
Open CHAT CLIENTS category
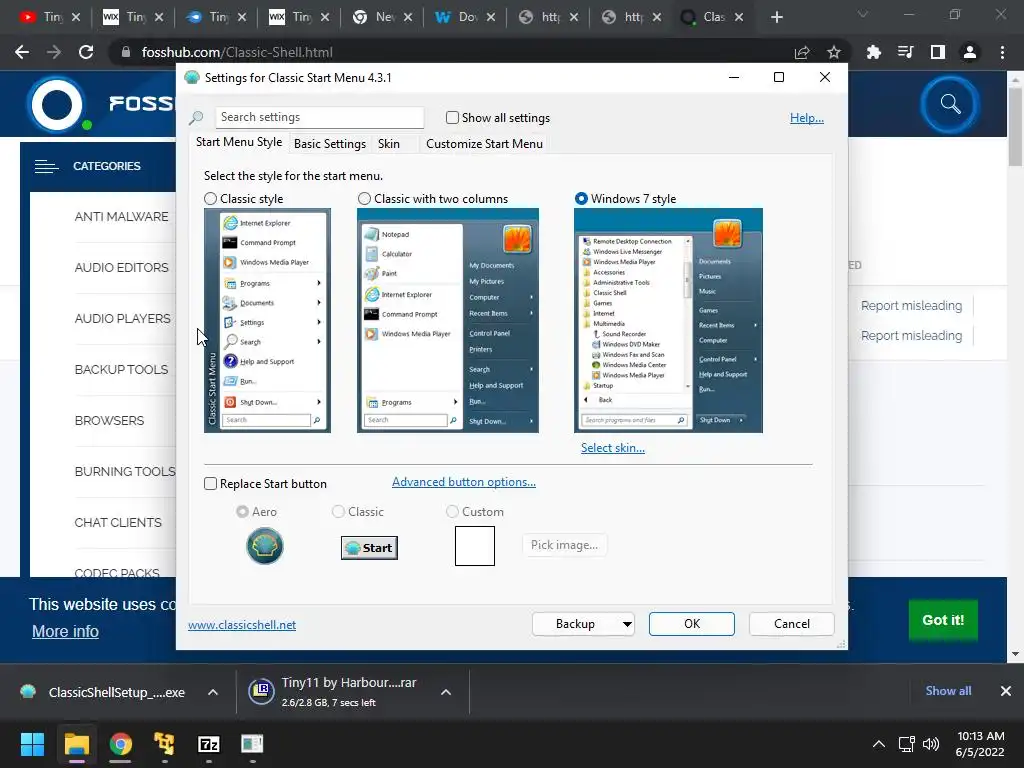118,522
